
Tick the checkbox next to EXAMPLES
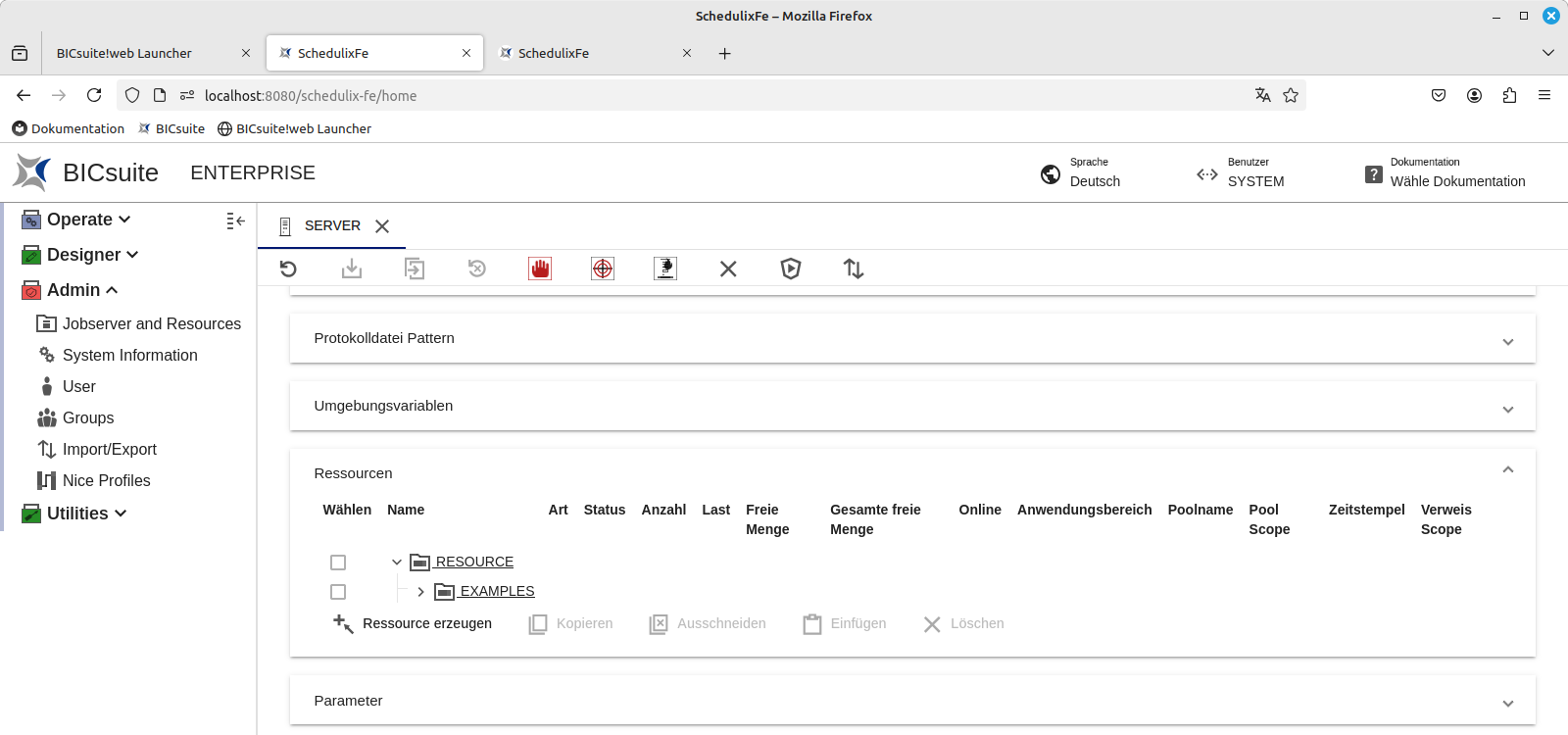(x=338, y=592)
